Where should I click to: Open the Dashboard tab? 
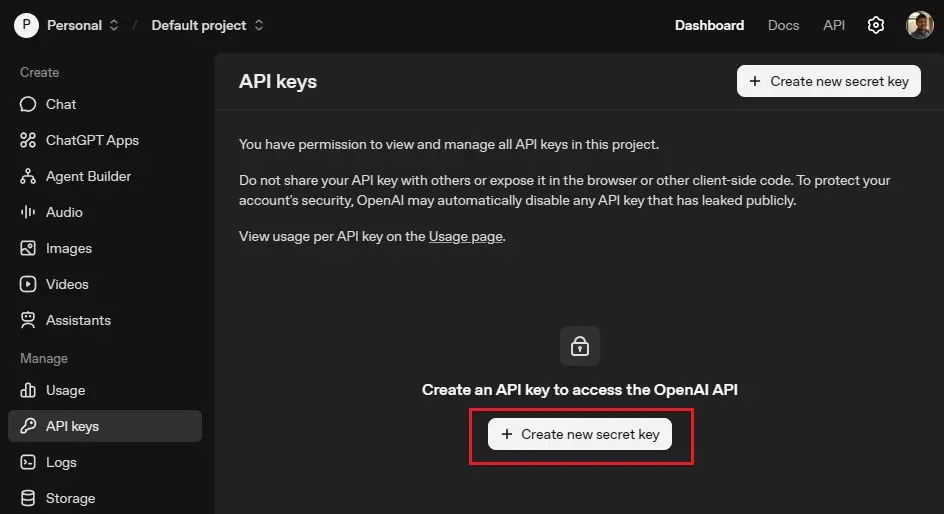tap(709, 25)
